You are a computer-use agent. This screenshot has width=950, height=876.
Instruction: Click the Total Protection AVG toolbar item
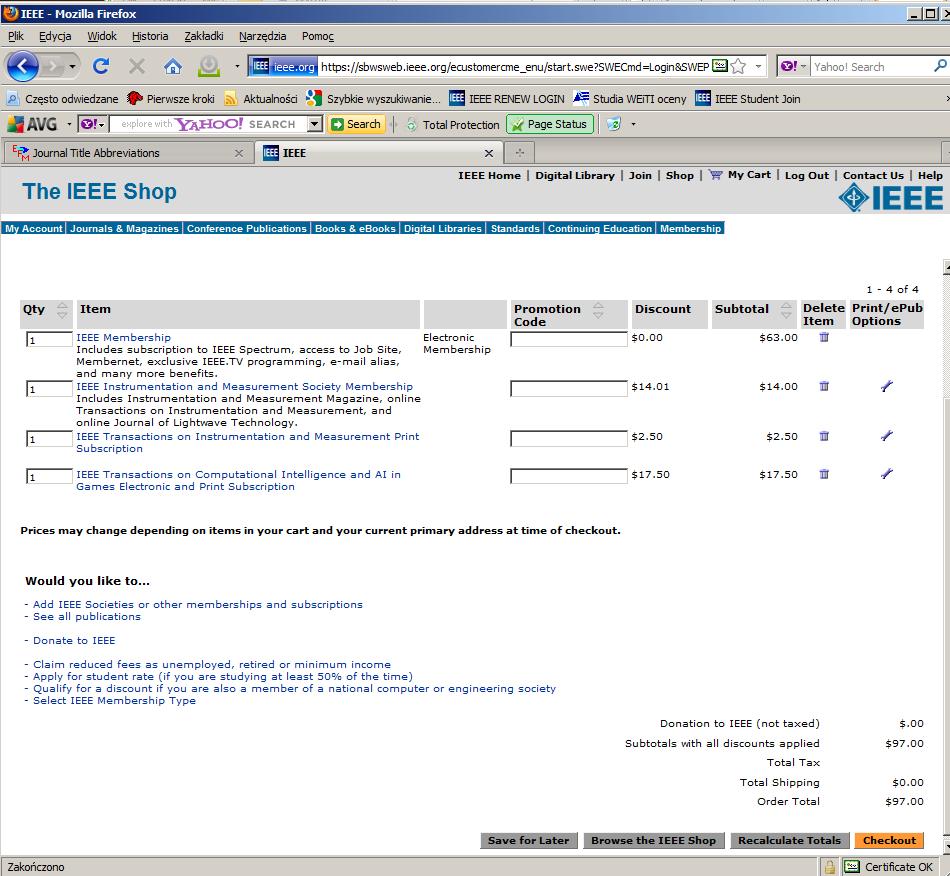tap(452, 124)
